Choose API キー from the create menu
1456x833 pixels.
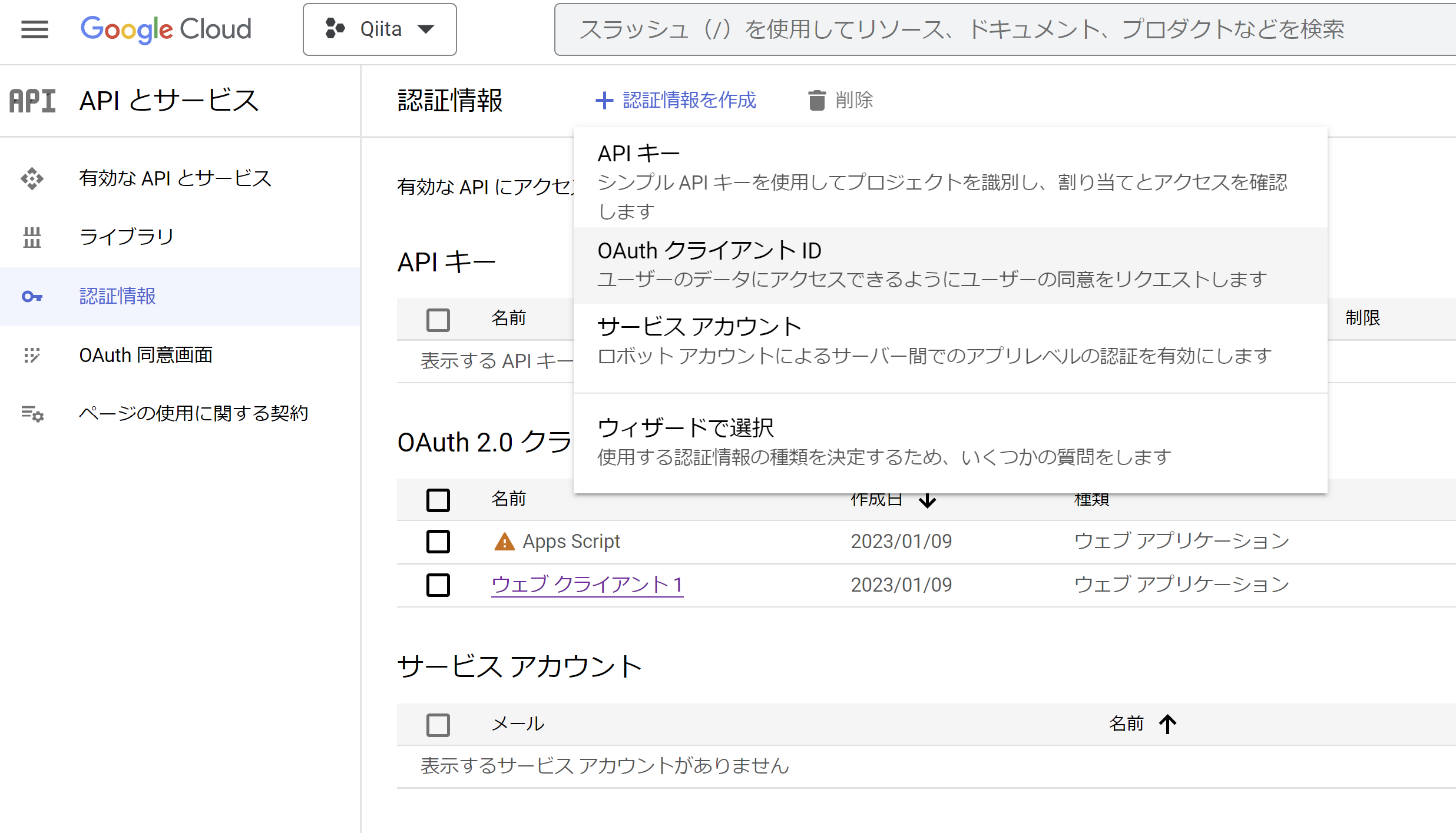point(638,152)
